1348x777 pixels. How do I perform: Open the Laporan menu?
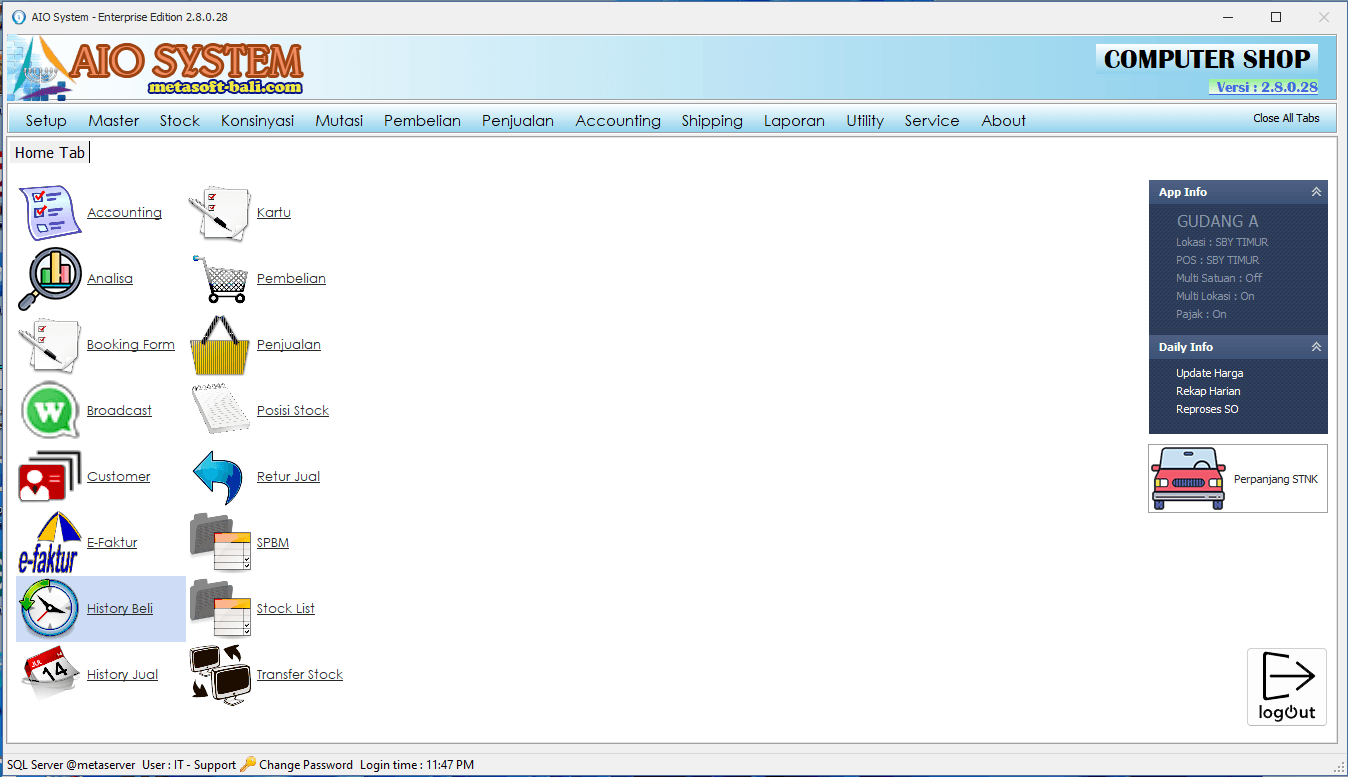[794, 120]
